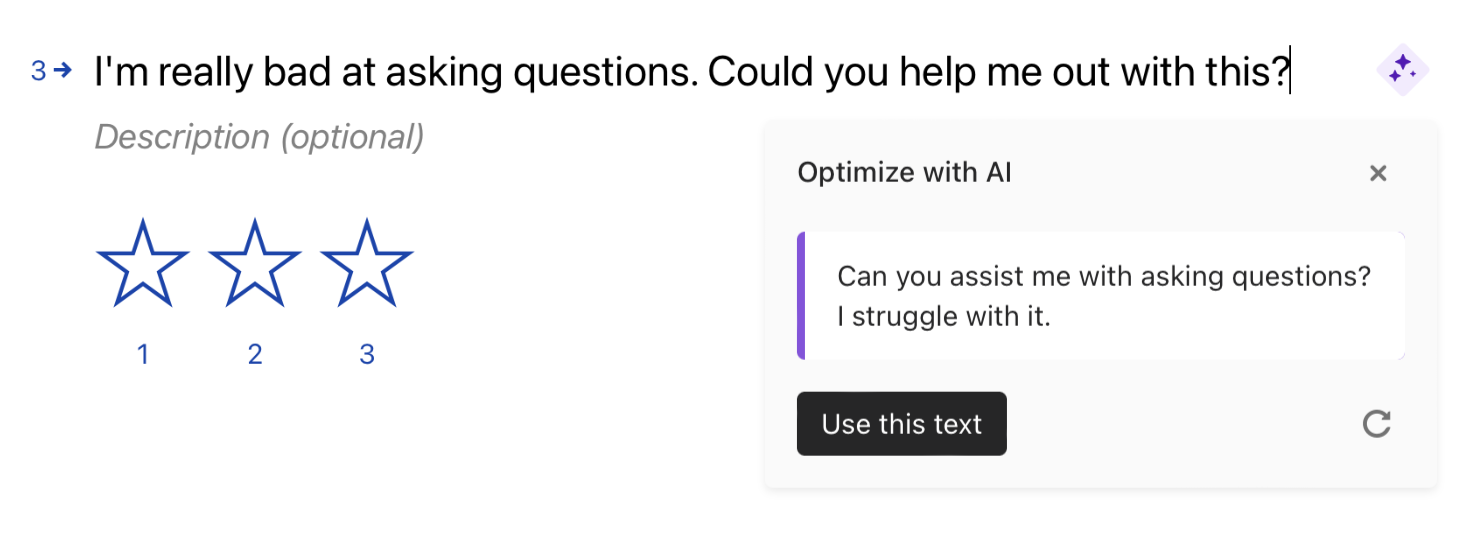Open the AI sparkle optimize icon

click(1403, 70)
